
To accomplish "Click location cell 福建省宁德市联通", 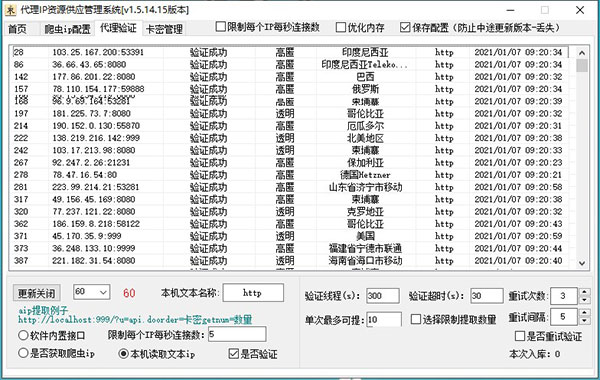I will pyautogui.click(x=365, y=248).
